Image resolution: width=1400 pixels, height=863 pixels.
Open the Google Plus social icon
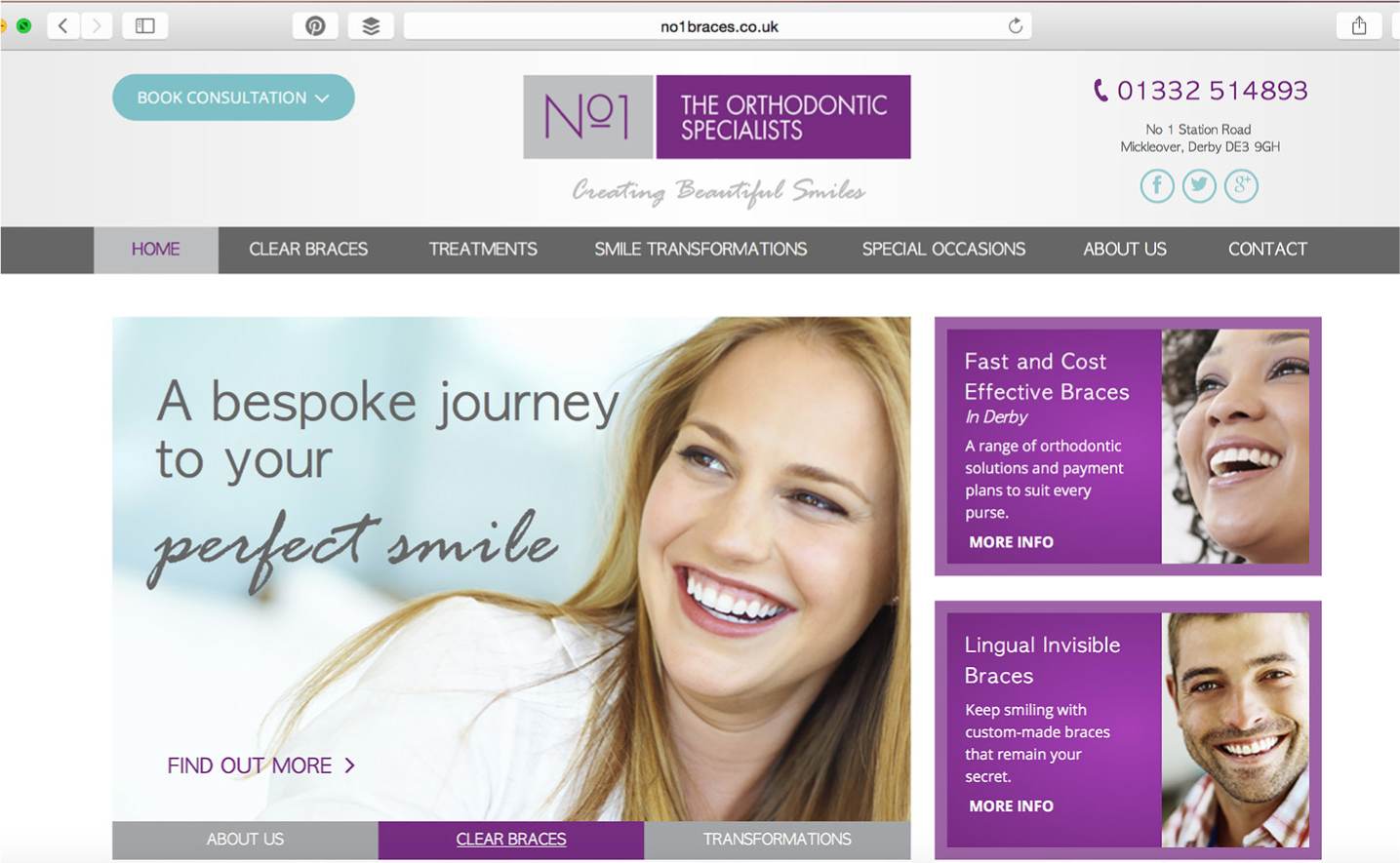1241,185
